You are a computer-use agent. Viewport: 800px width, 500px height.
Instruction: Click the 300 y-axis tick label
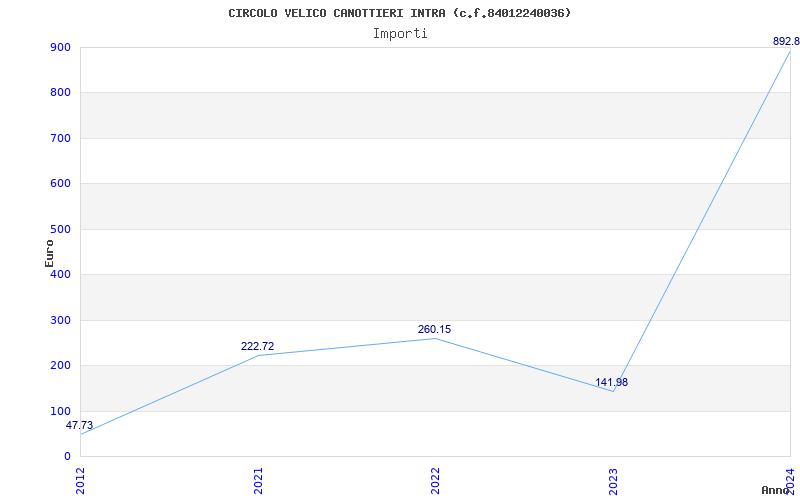pos(60,320)
